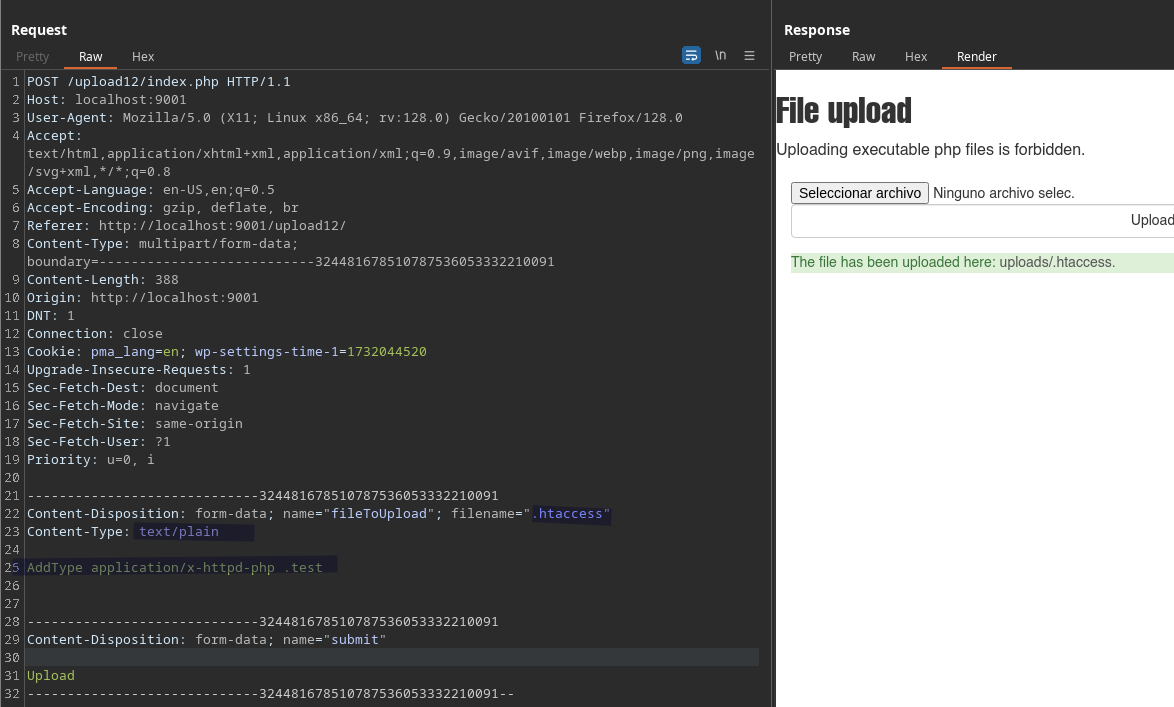1174x707 pixels.
Task: Click the Connection: close line
Action: tap(94, 333)
